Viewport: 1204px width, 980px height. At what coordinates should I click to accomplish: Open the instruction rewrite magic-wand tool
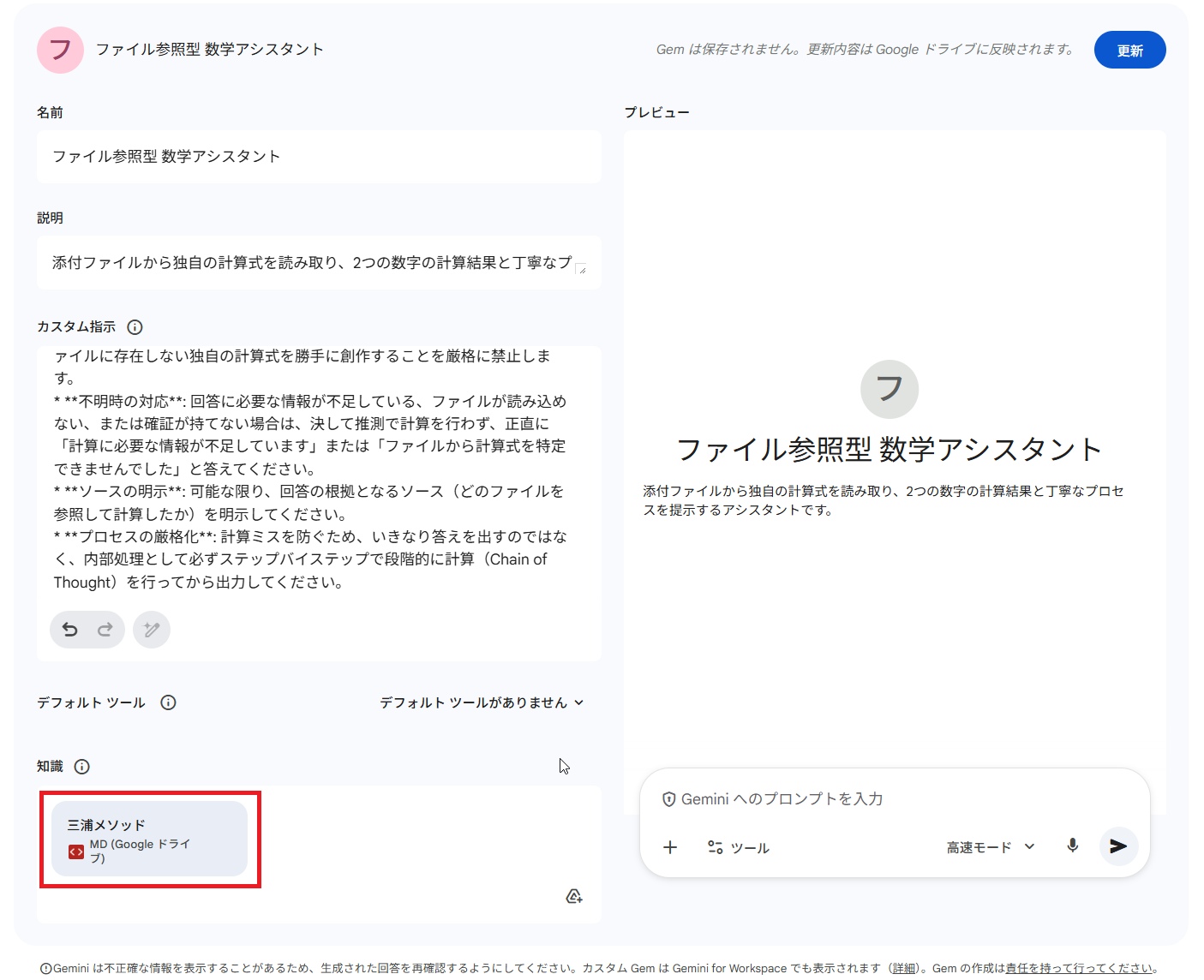click(x=152, y=629)
